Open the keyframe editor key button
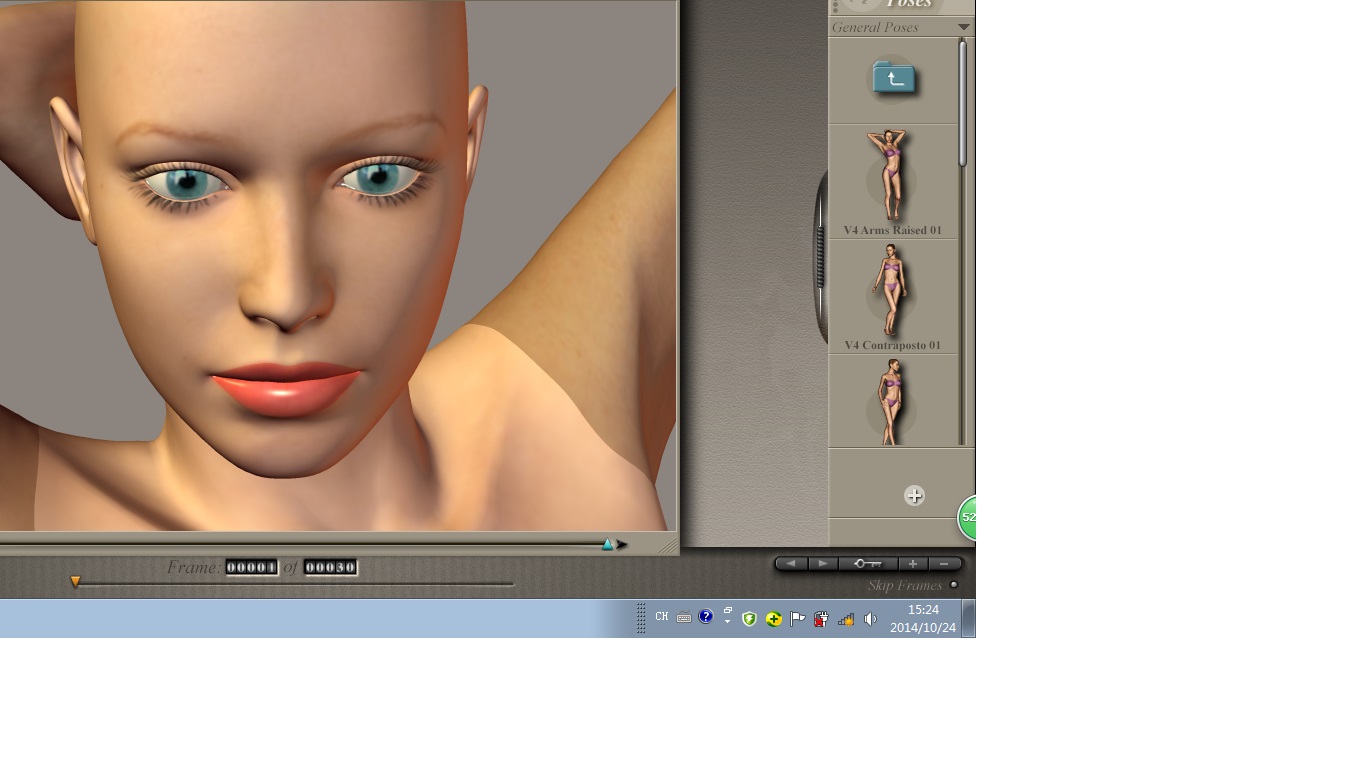This screenshot has width=1366, height=768. tap(868, 564)
